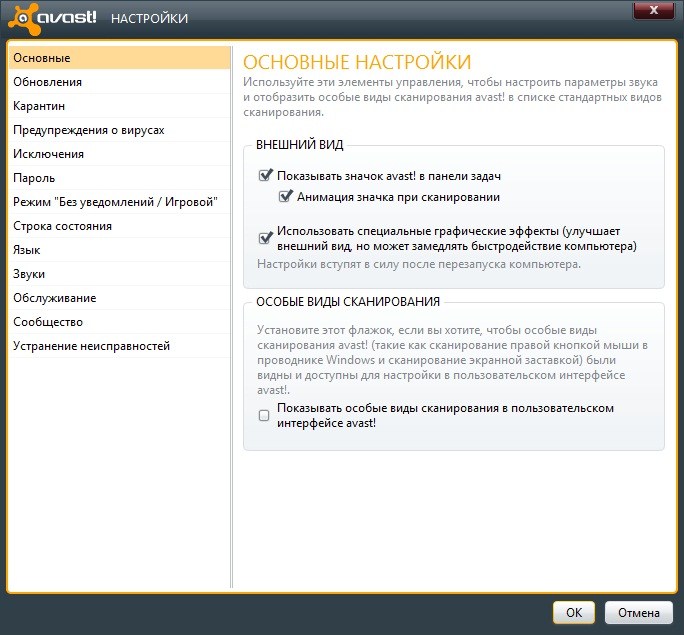This screenshot has width=684, height=635.
Task: Click the ВНЕШНИЙ ВИД group label
Action: [x=299, y=144]
